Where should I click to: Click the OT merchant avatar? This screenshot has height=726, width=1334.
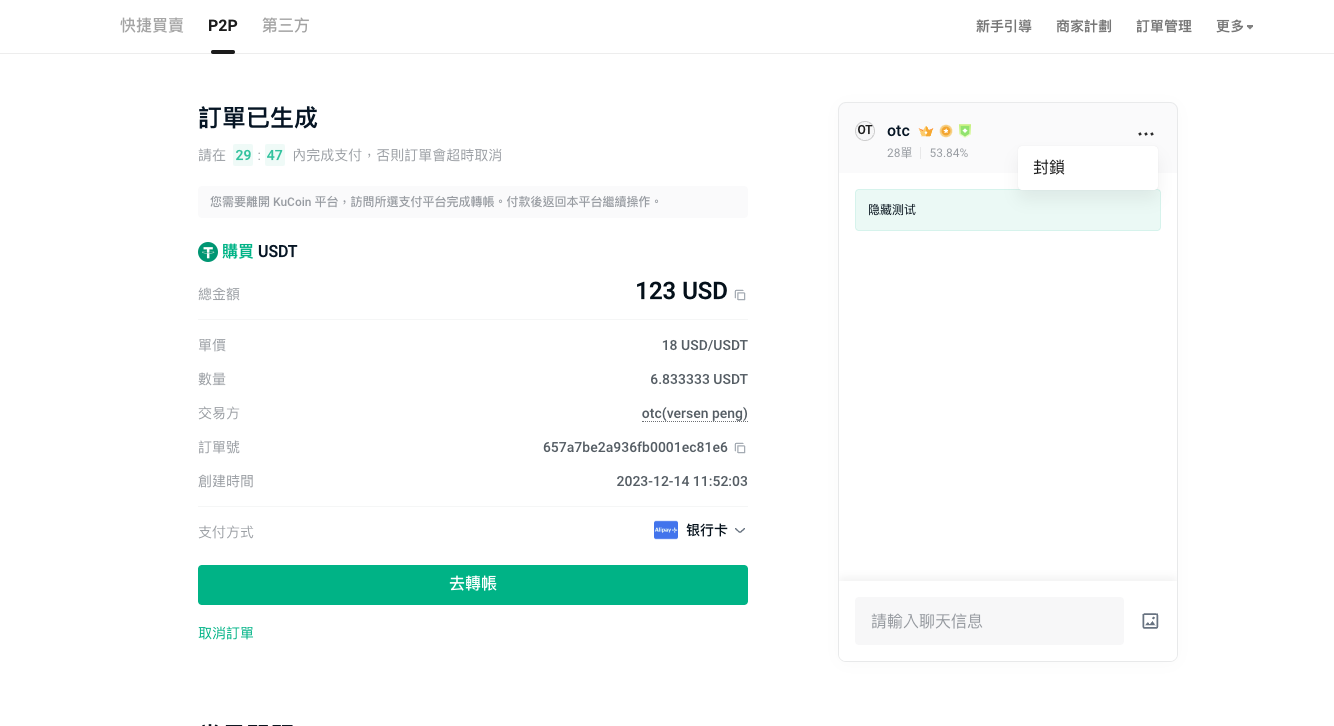tap(865, 131)
